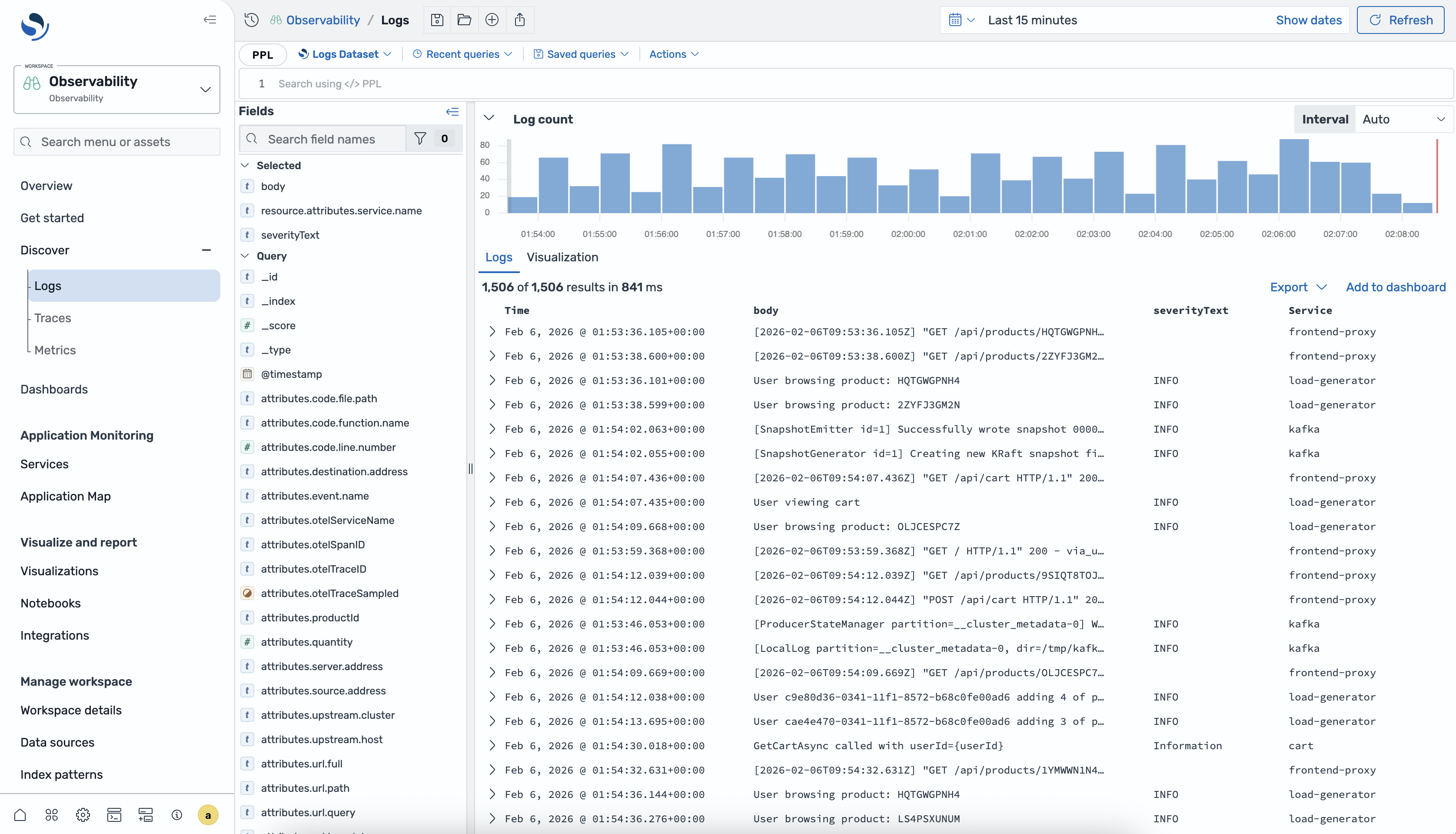Save the current query using the disk icon
This screenshot has height=834, width=1456.
[436, 20]
